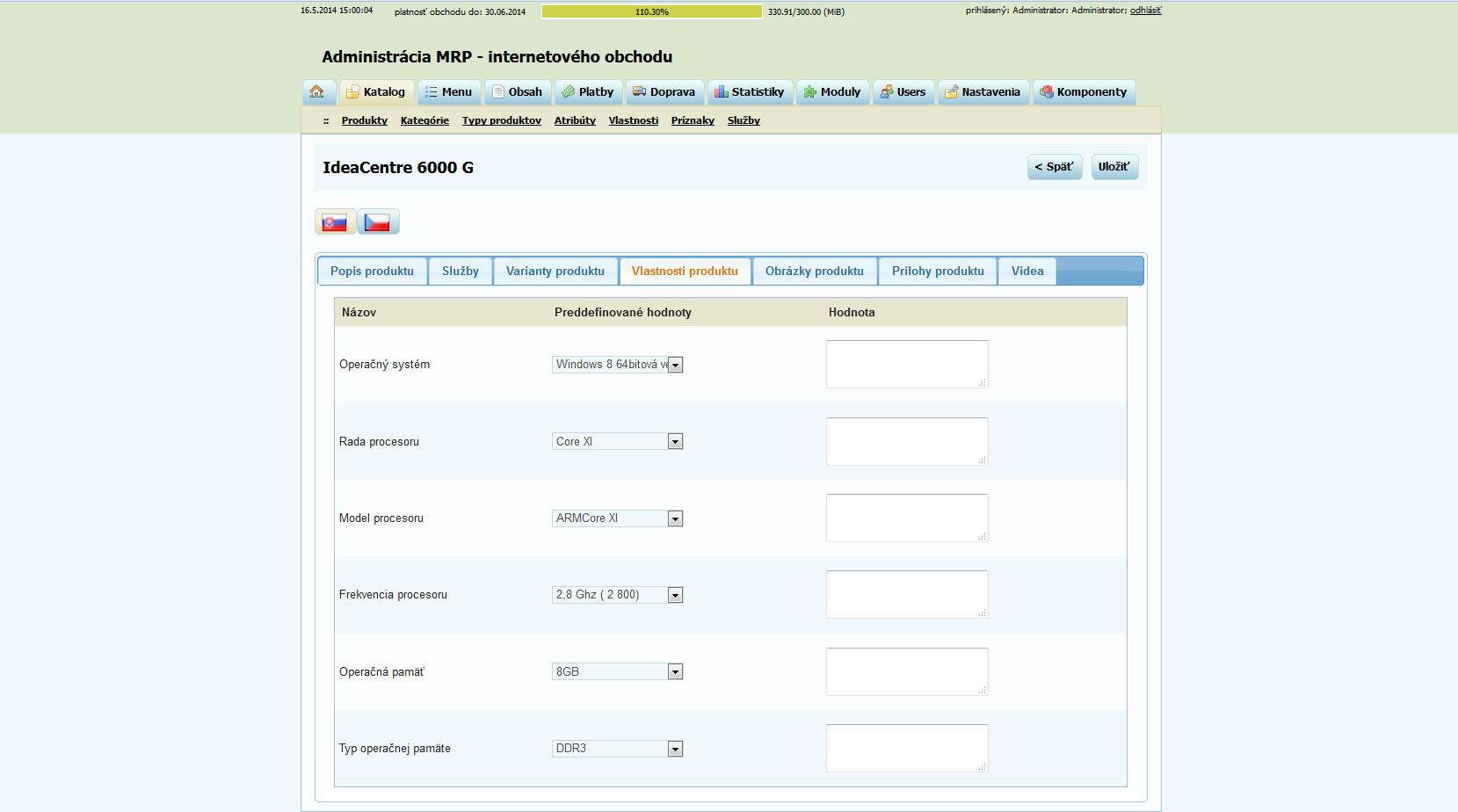Open the Platby navigation tab

(x=588, y=92)
